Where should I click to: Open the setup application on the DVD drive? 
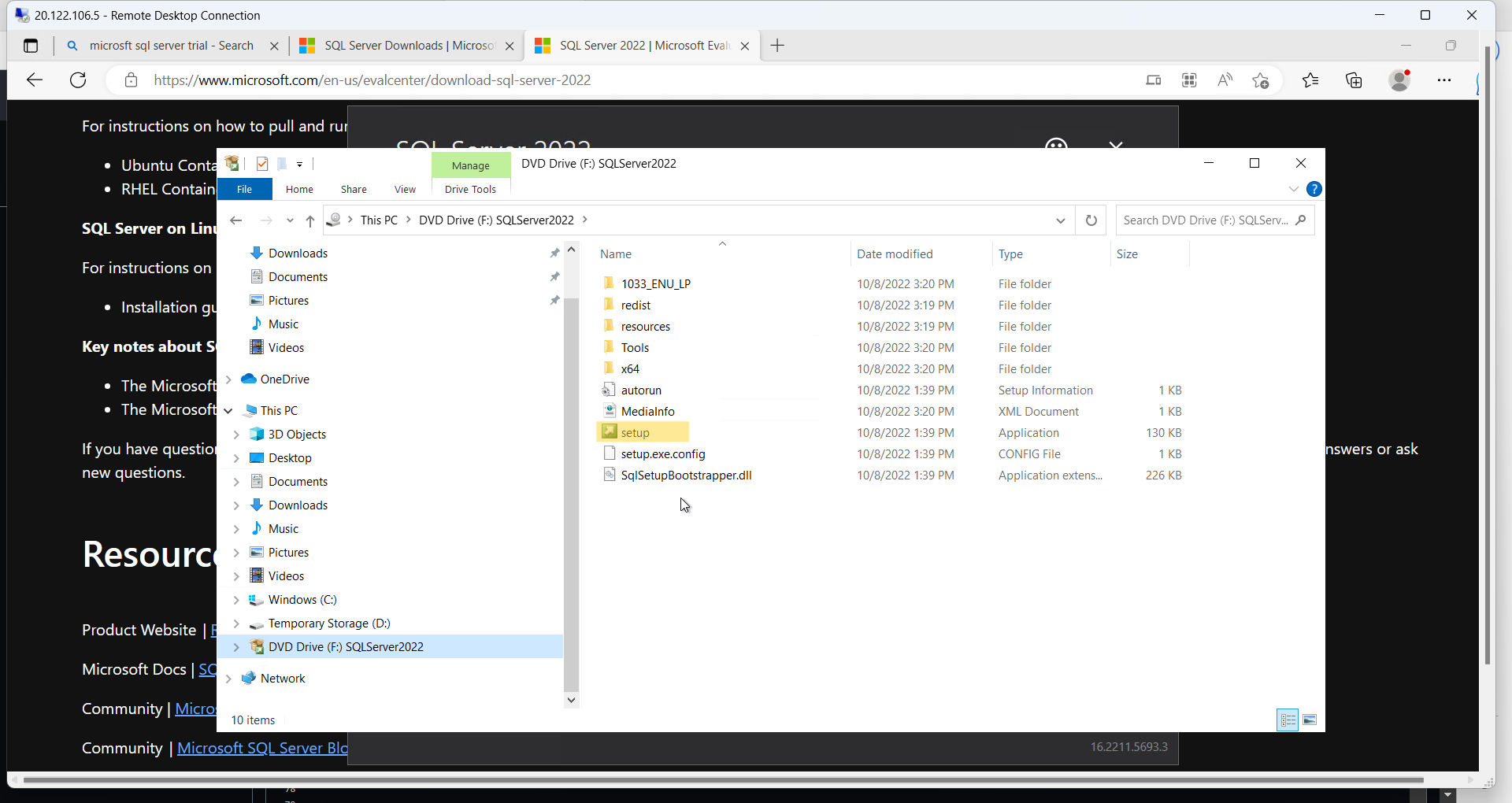(x=635, y=432)
